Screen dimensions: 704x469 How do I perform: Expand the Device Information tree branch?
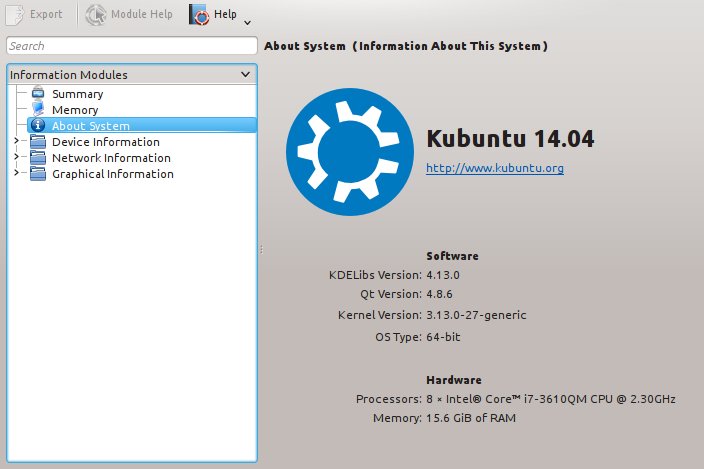click(16, 142)
